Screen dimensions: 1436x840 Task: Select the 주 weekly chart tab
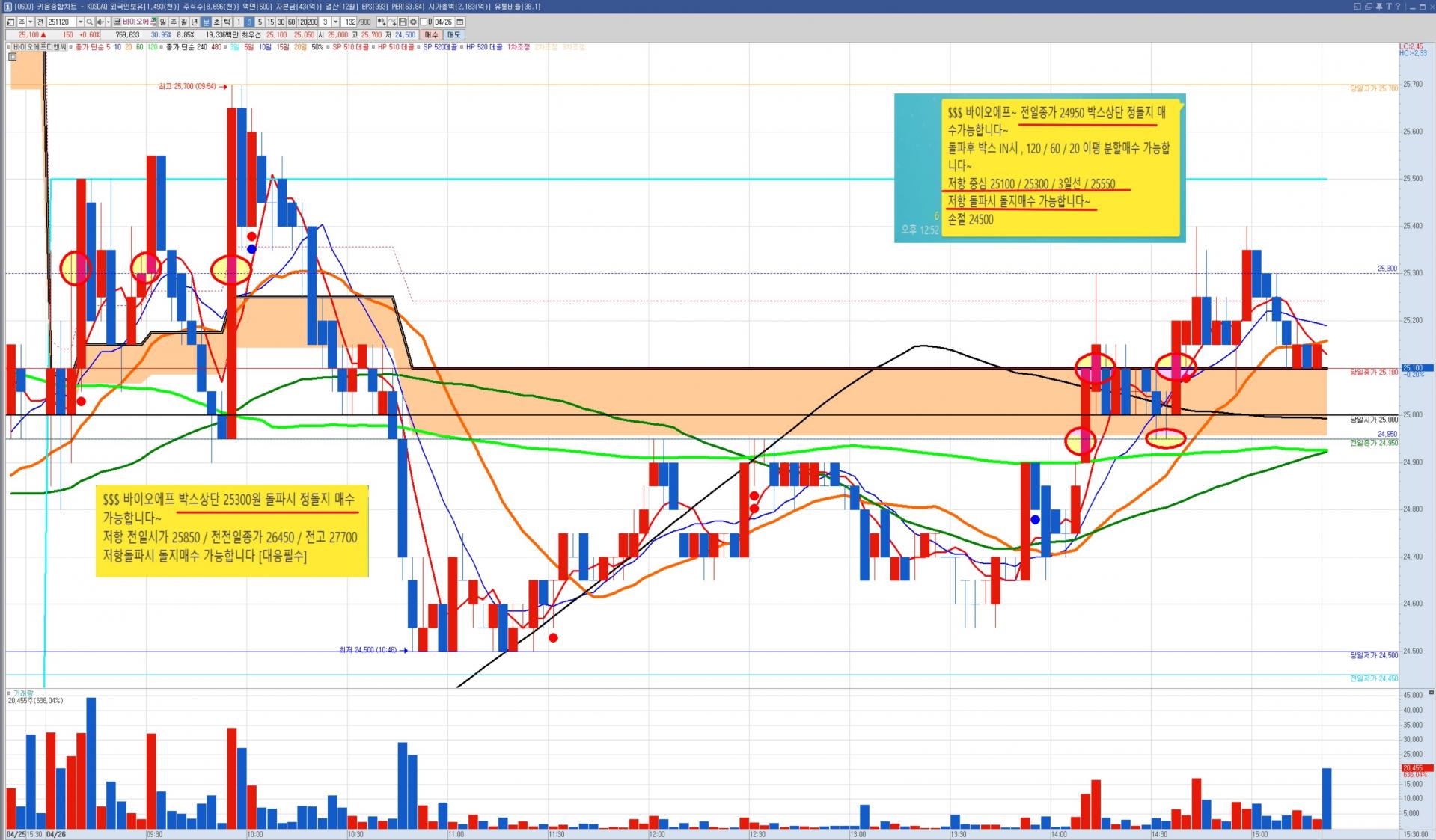[174, 22]
